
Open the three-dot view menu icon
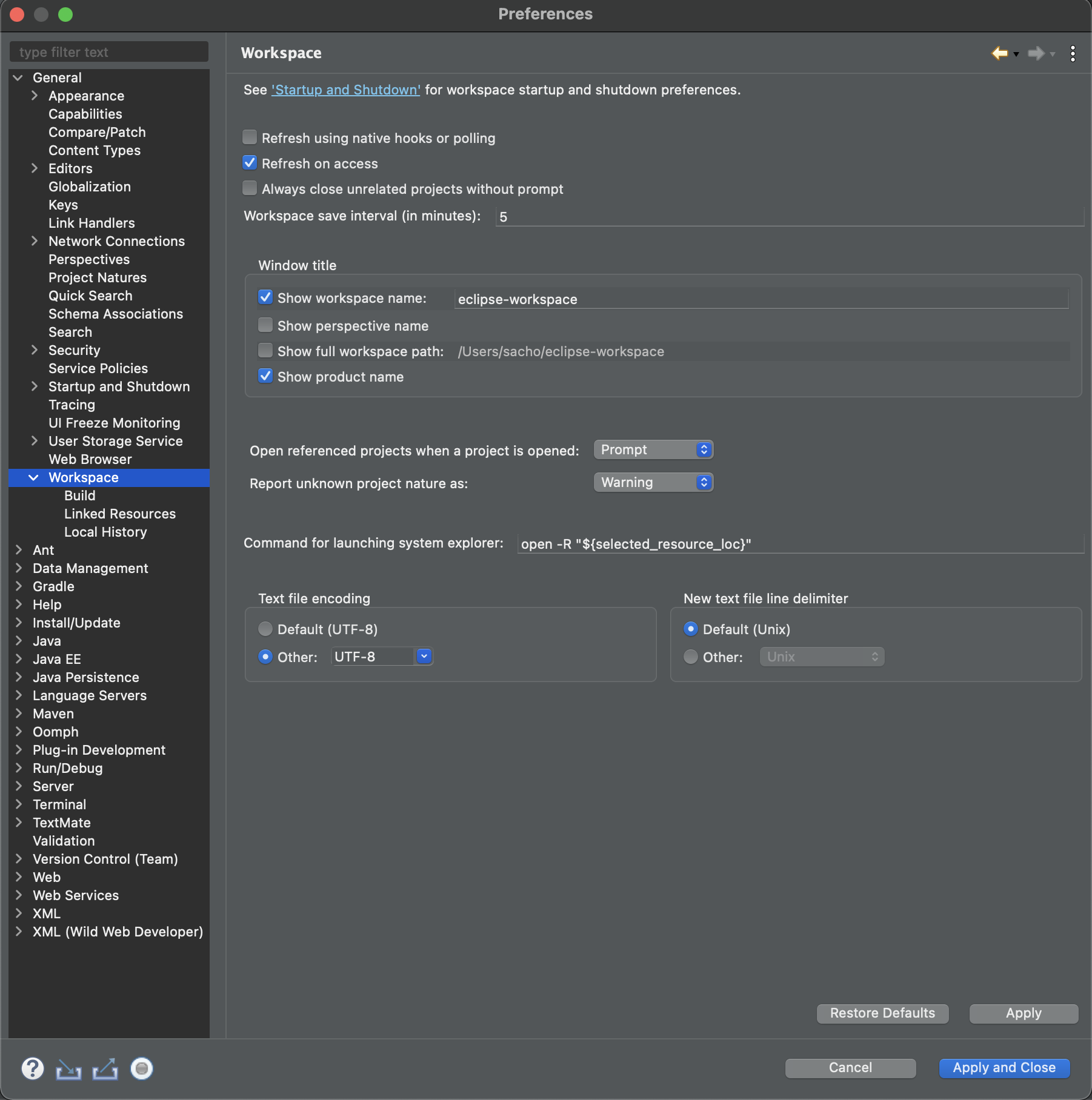(1073, 53)
